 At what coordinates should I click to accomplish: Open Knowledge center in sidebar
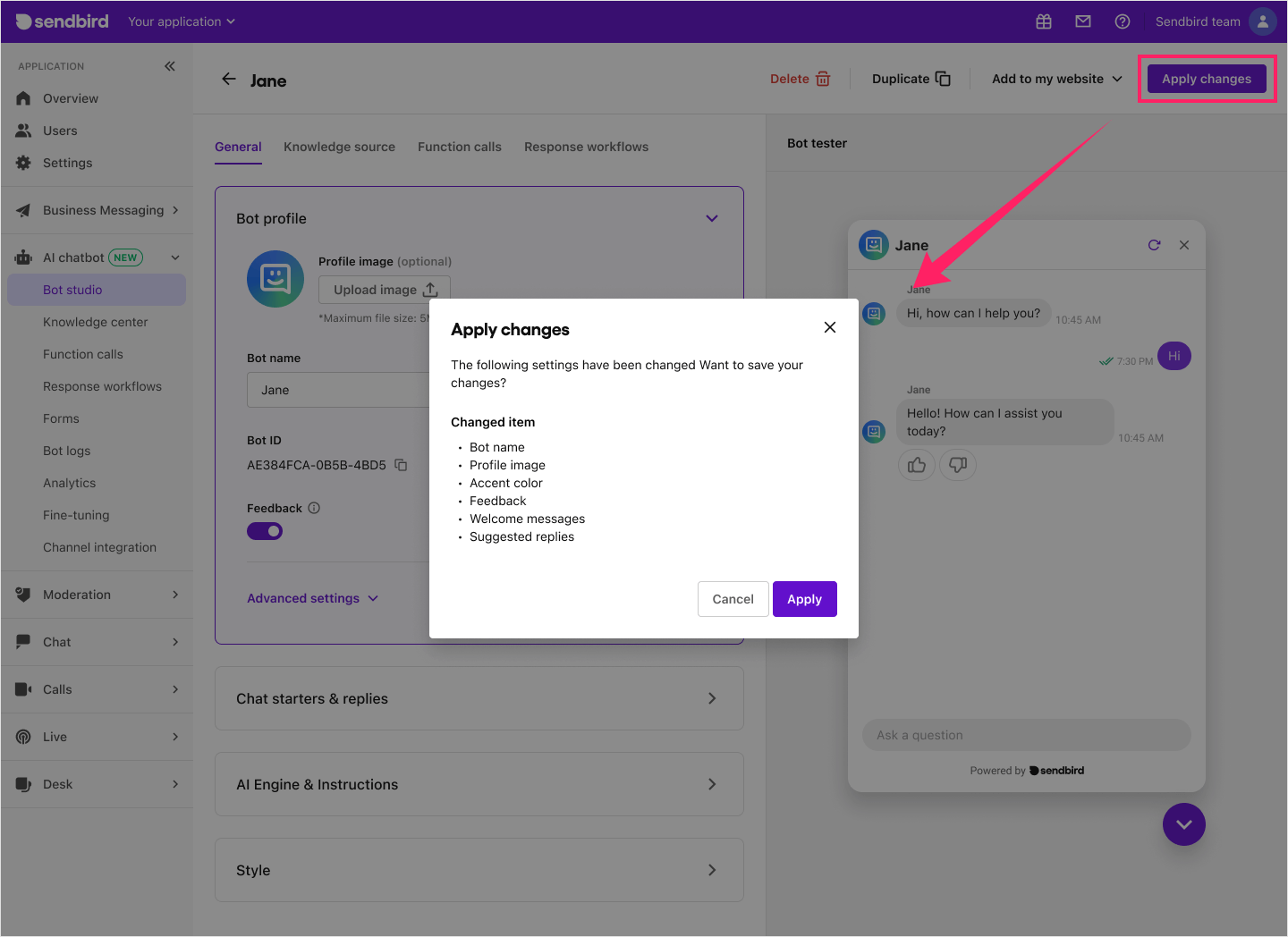[97, 322]
